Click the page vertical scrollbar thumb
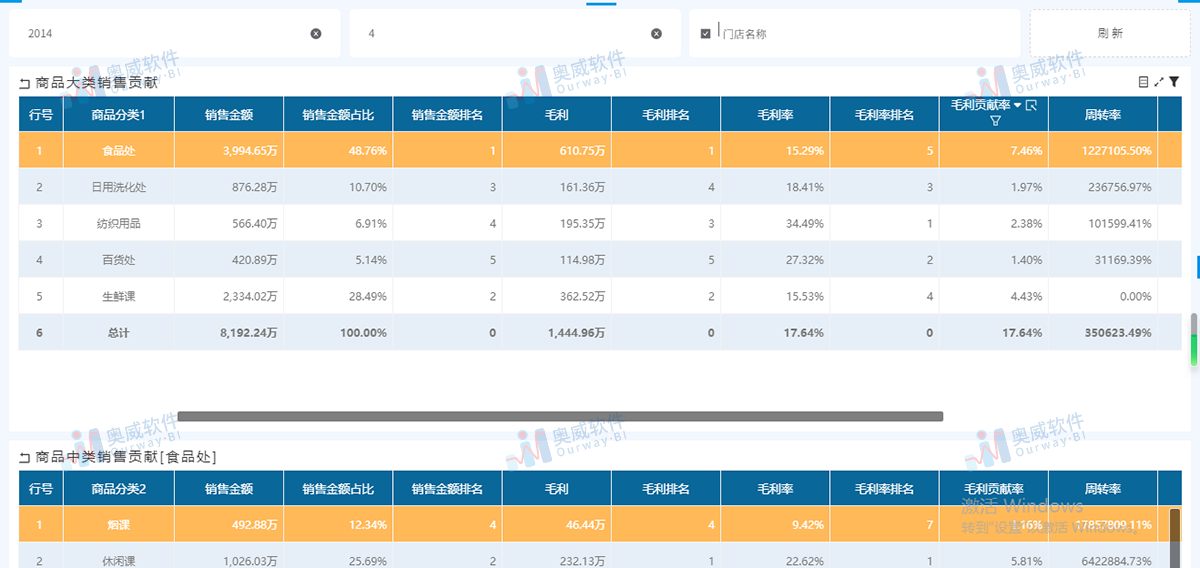The image size is (1200, 568). 1193,339
